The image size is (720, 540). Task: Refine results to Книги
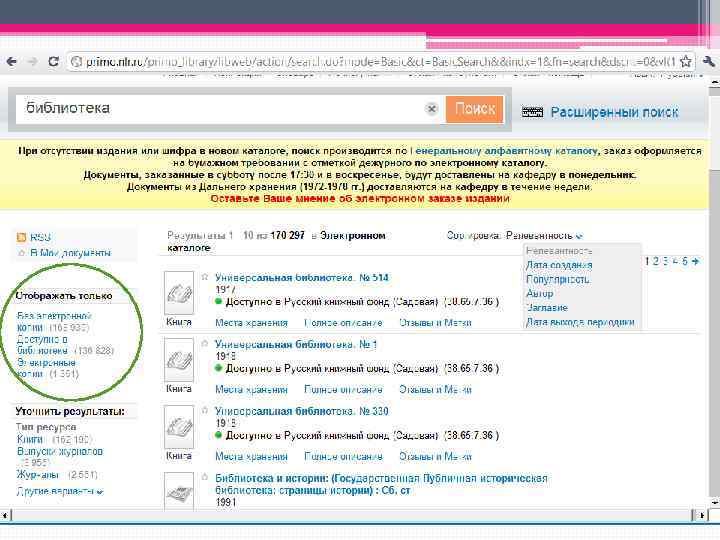point(30,439)
